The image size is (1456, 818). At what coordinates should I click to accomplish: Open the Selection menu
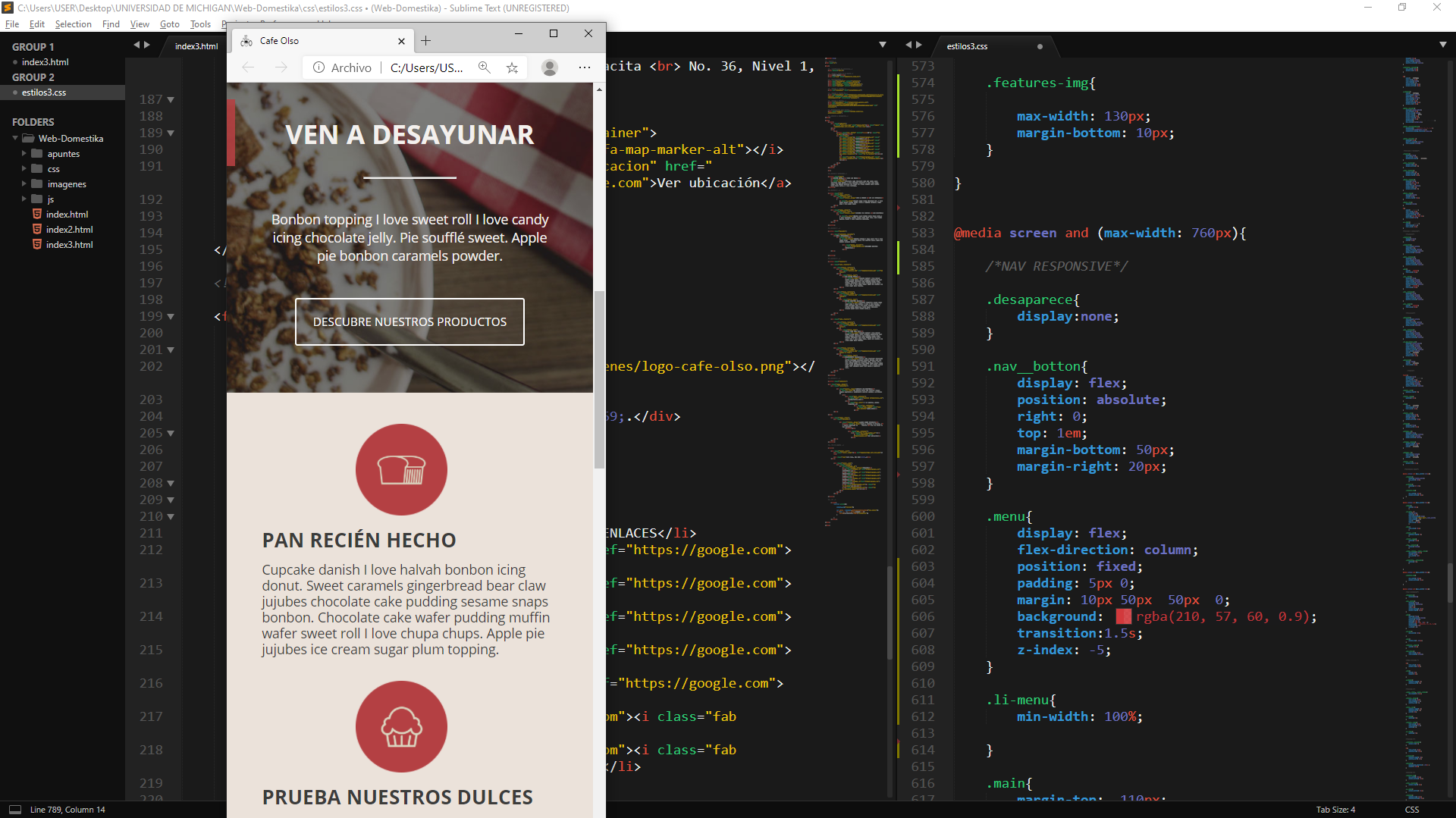[74, 24]
